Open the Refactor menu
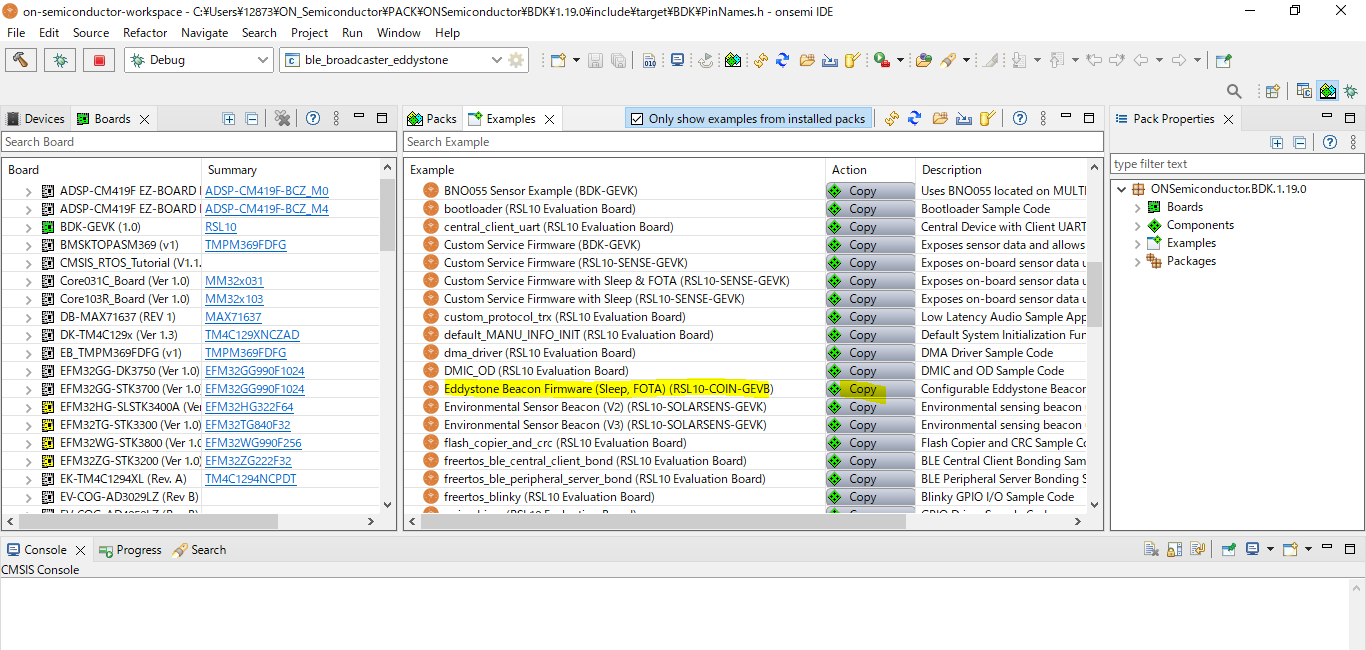The width and height of the screenshot is (1366, 650). point(145,32)
